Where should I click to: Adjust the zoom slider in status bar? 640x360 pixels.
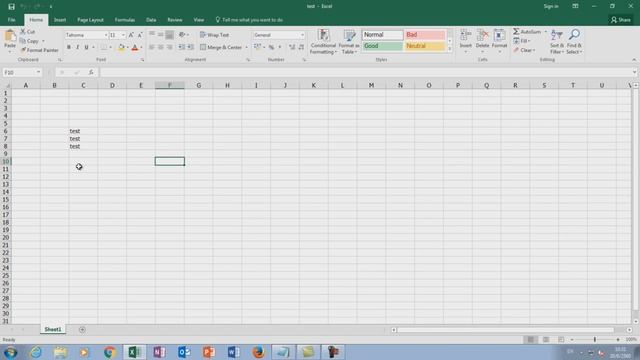[595, 340]
